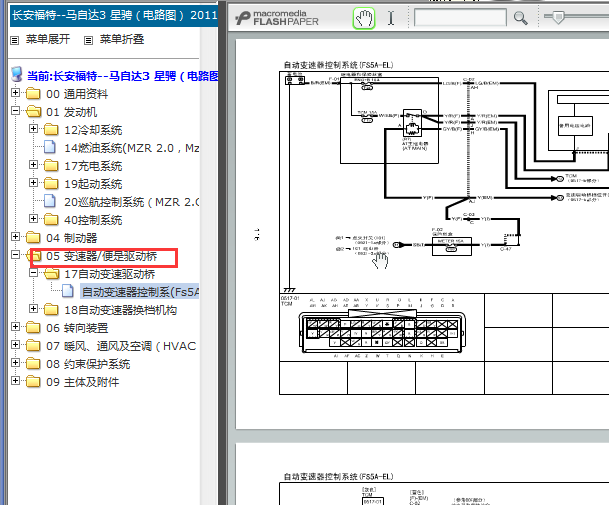Click the folder icon of 17充电系统
This screenshot has height=505, width=609.
click(51, 166)
